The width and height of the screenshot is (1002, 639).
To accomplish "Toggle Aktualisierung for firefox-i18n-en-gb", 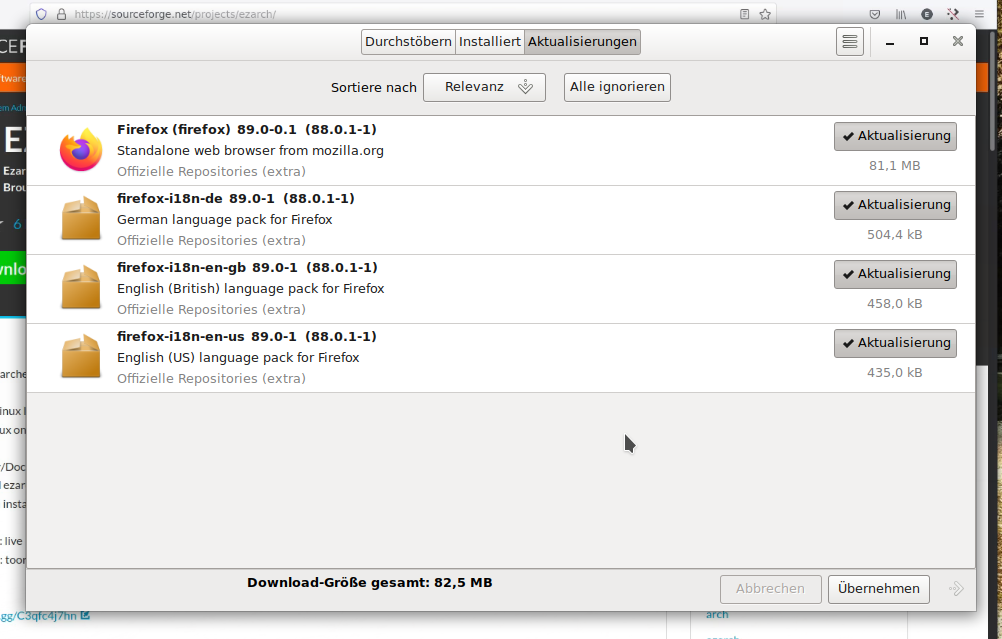I will click(x=895, y=274).
